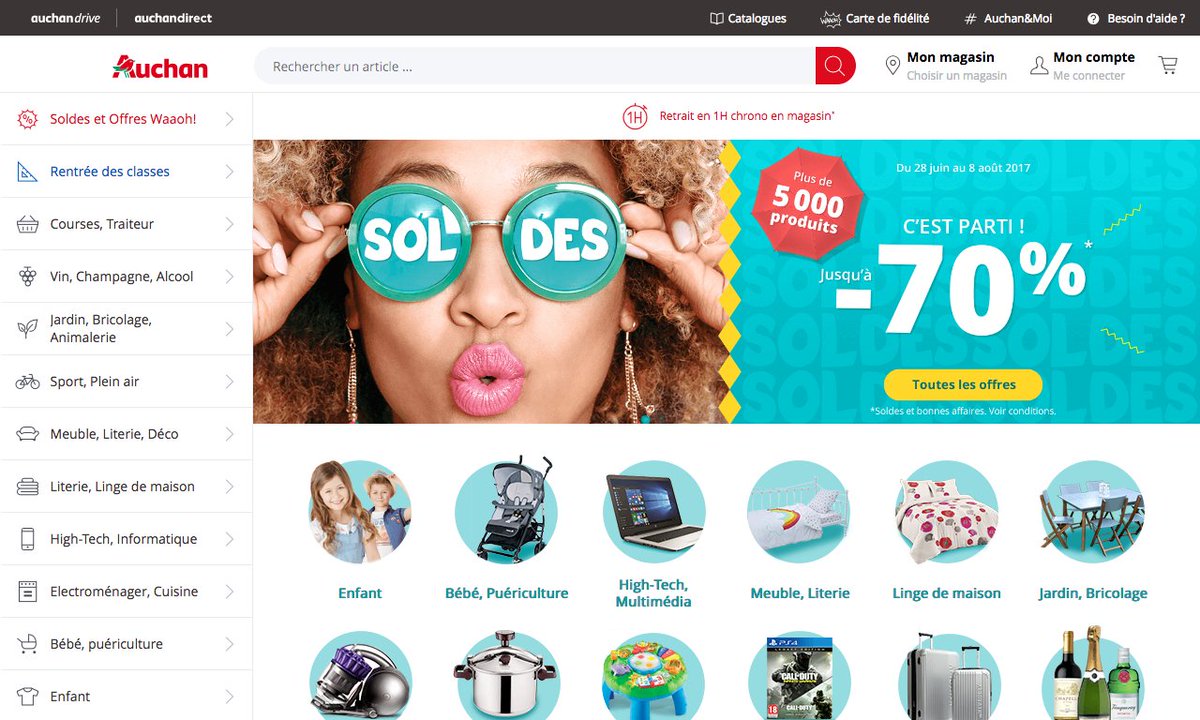
Task: Click the red search magnifier button
Action: click(835, 66)
